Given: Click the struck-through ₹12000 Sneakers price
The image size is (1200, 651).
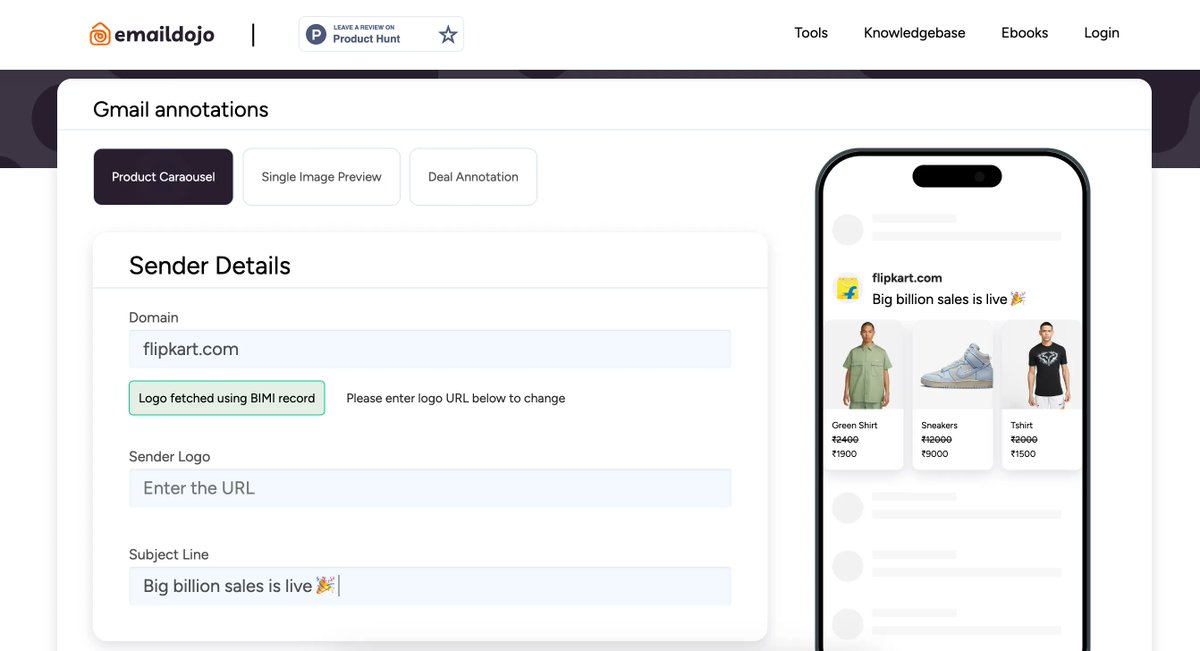Looking at the screenshot, I should click(937, 440).
